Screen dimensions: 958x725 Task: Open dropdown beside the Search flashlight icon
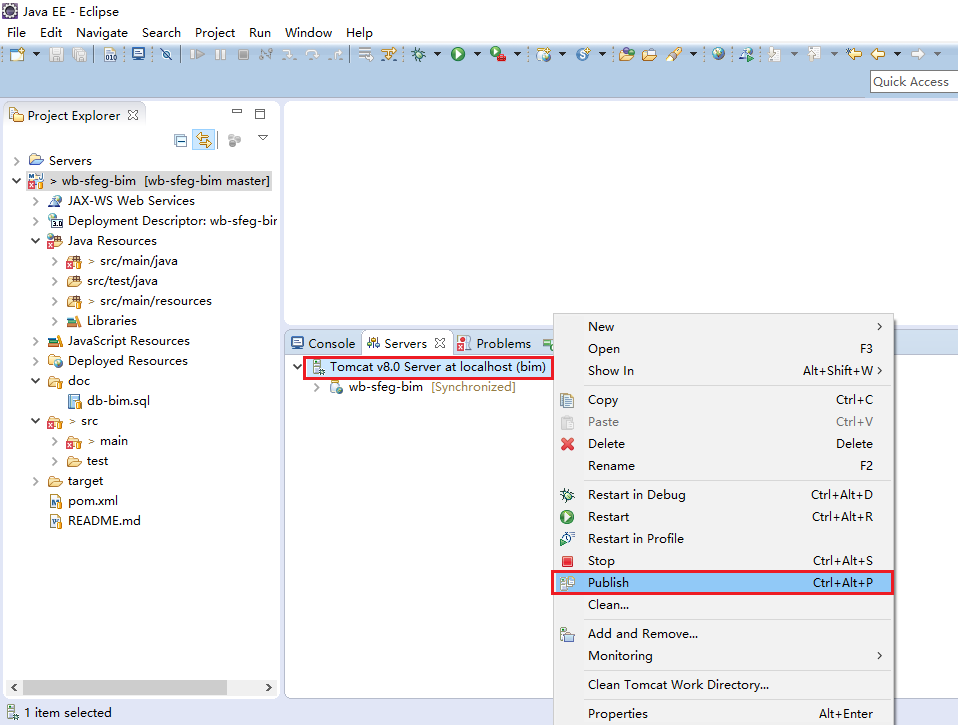[693, 54]
